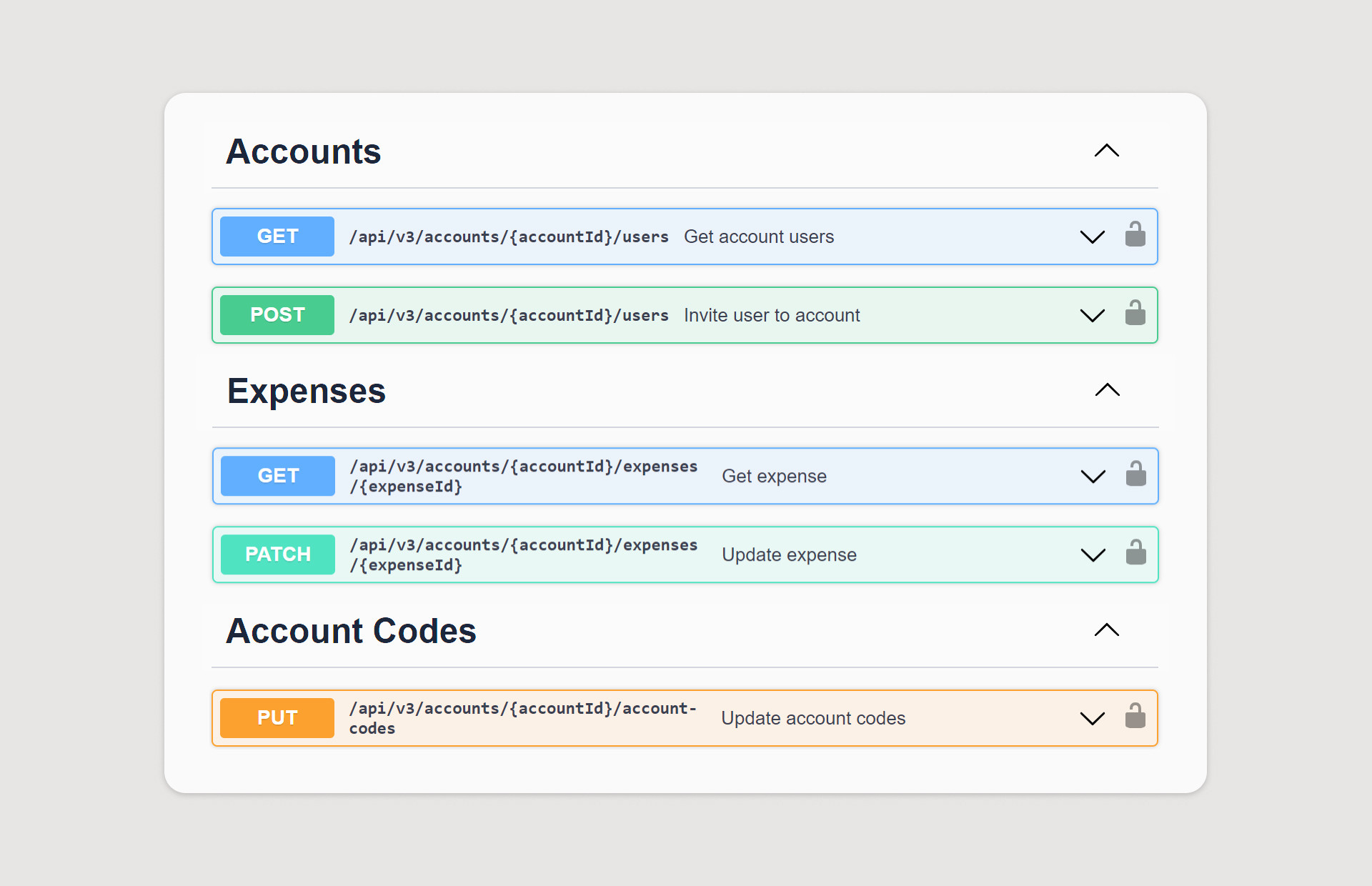
Task: Click the GET badge for expense
Action: click(x=278, y=476)
